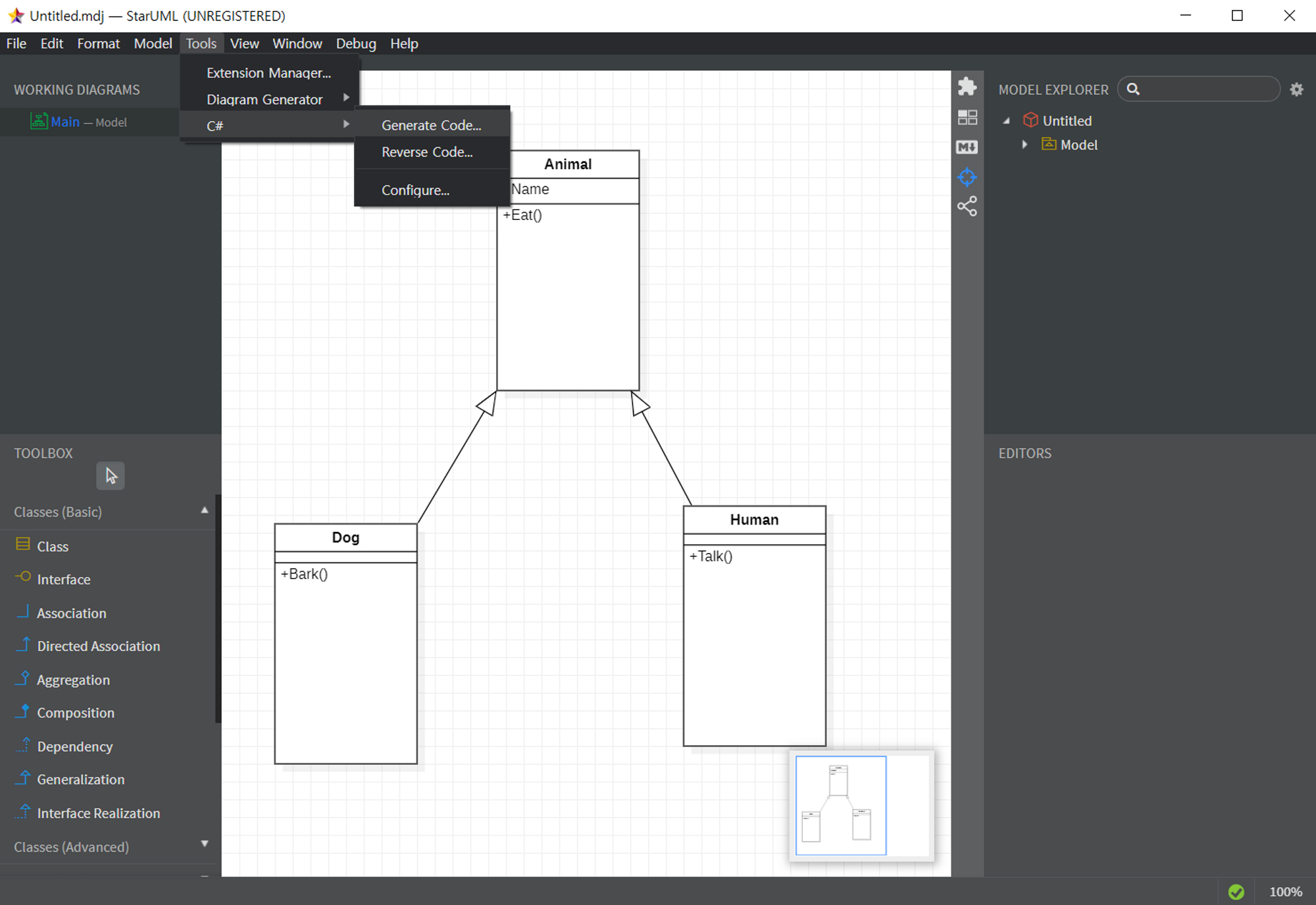Viewport: 1316px width, 905px height.
Task: Collapse the Untitled project node
Action: tap(1007, 120)
